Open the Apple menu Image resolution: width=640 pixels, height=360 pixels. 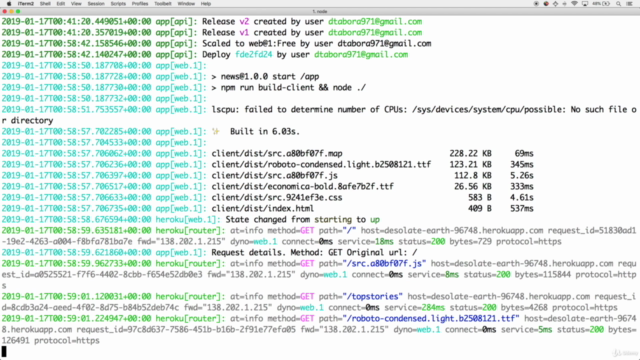click(9, 4)
